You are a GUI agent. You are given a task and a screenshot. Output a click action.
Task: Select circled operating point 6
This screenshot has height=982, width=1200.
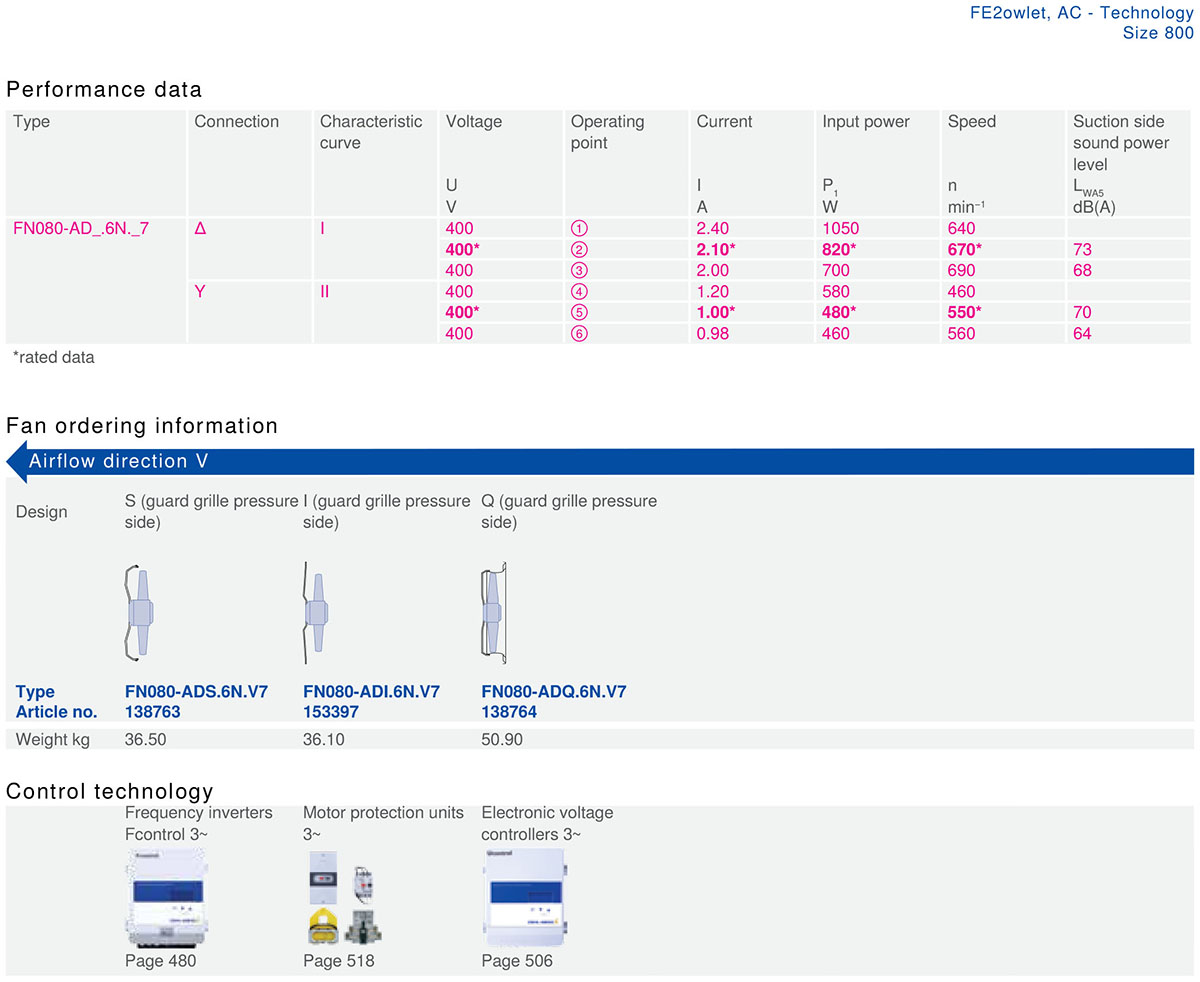578,333
